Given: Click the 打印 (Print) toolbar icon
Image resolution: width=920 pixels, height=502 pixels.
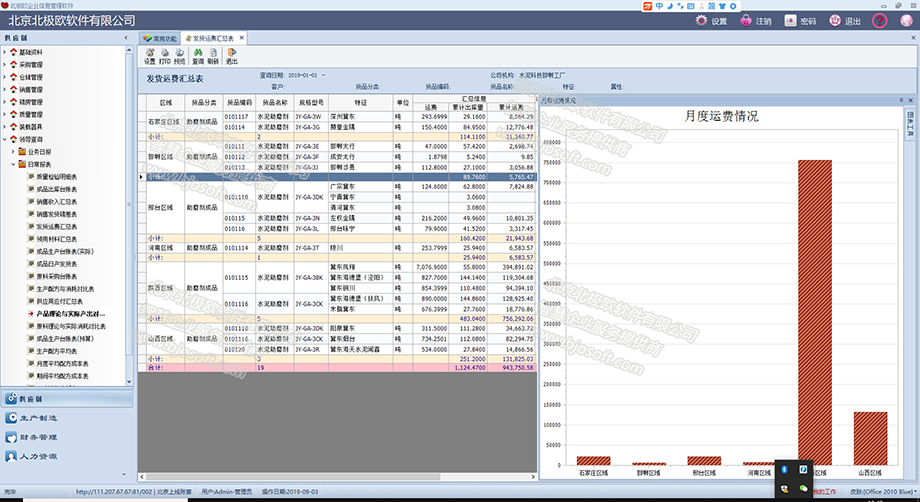Looking at the screenshot, I should pos(165,57).
